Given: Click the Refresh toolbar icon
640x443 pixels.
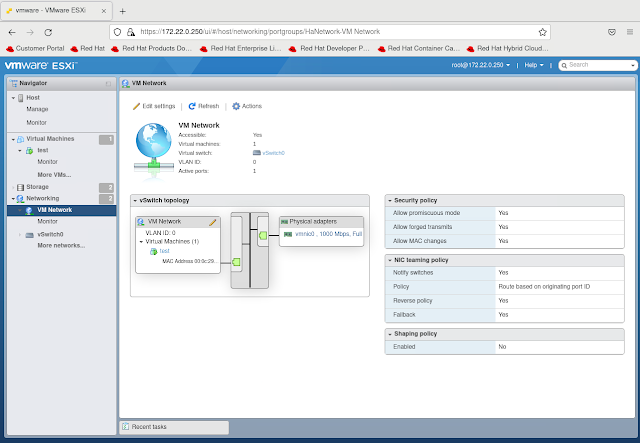Looking at the screenshot, I should click(192, 106).
